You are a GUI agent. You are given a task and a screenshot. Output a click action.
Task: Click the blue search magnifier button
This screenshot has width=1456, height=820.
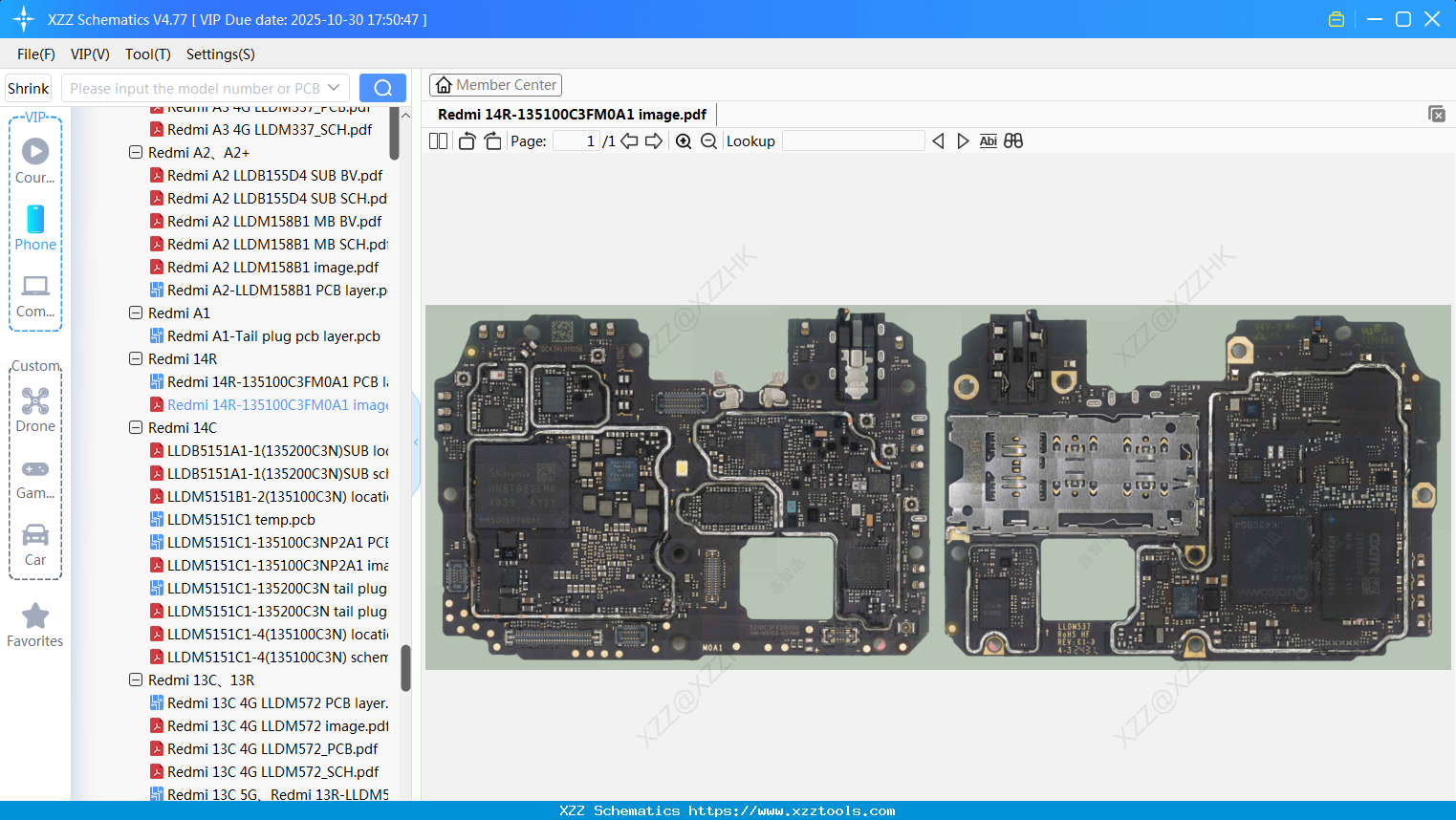coord(382,87)
